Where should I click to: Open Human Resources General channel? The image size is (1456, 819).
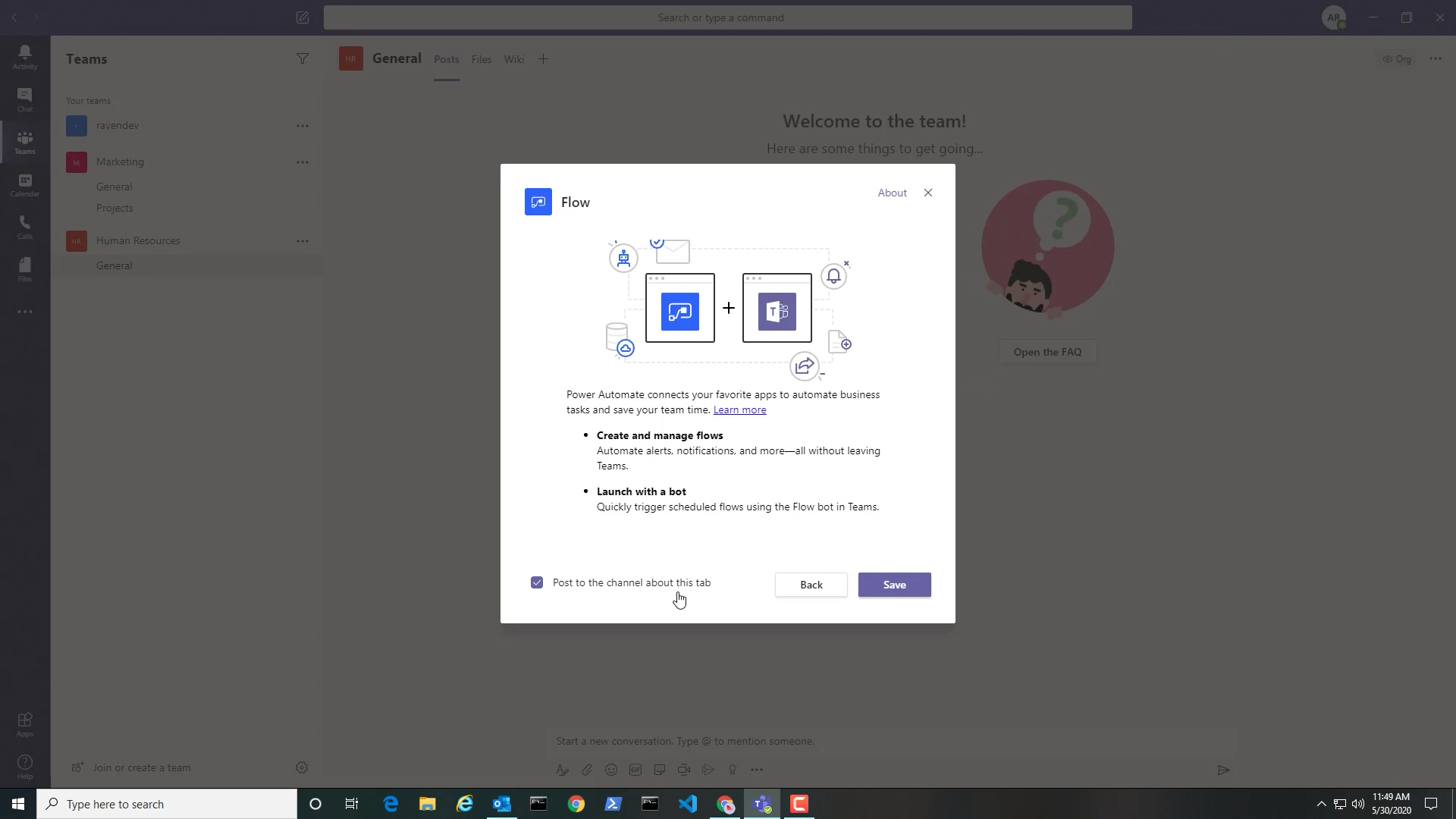tap(114, 265)
